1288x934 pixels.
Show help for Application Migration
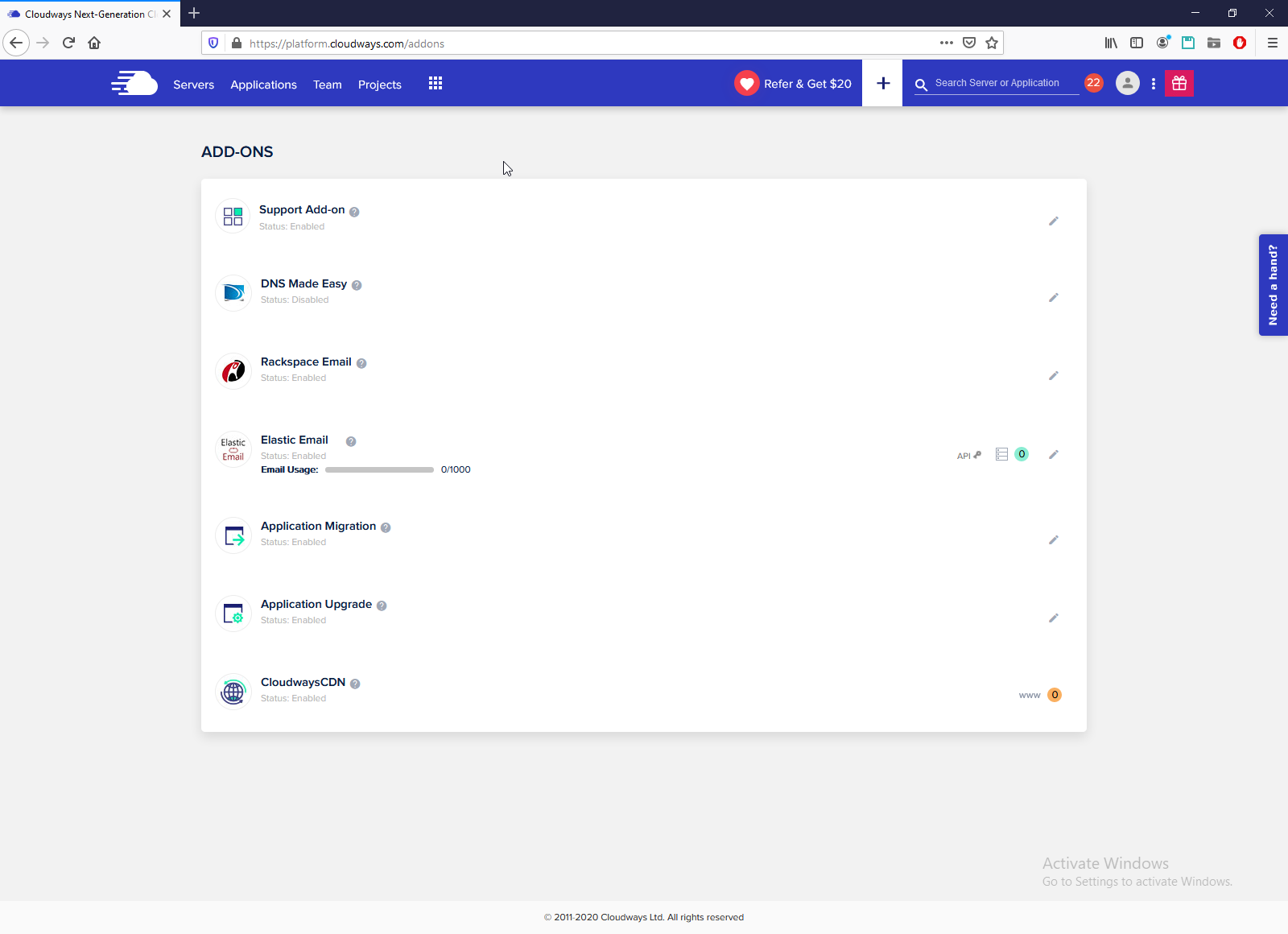(x=386, y=527)
